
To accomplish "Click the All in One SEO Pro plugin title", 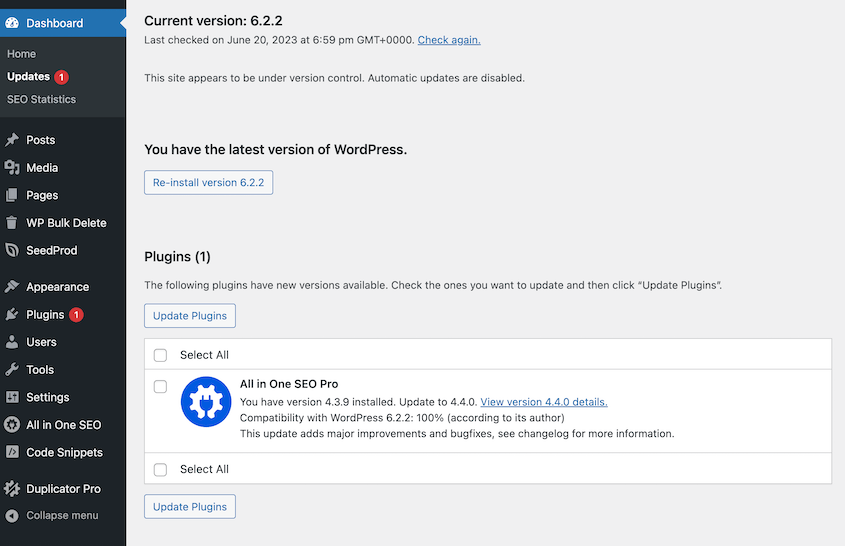I will click(x=289, y=384).
